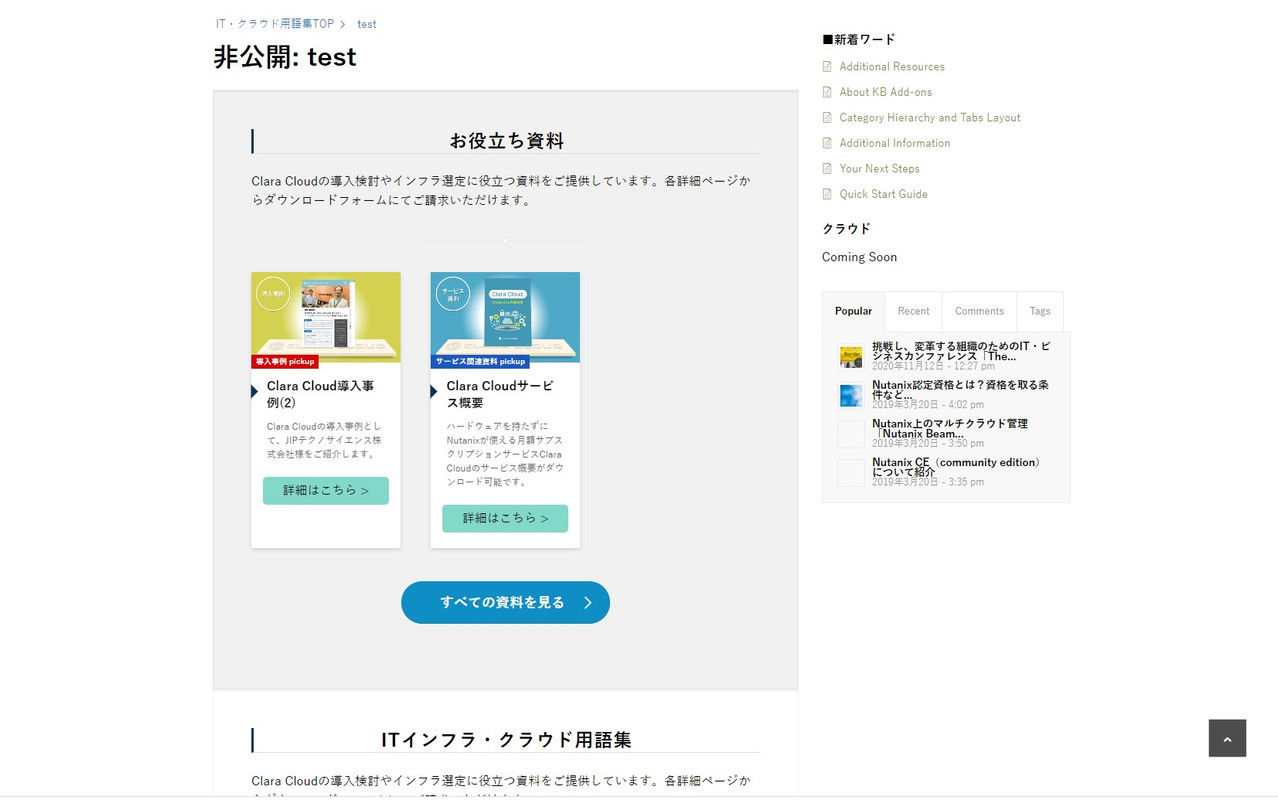The width and height of the screenshot is (1278, 800).
Task: Open popular post 挑戦し、変革する組織のためのIT
Action: click(961, 351)
